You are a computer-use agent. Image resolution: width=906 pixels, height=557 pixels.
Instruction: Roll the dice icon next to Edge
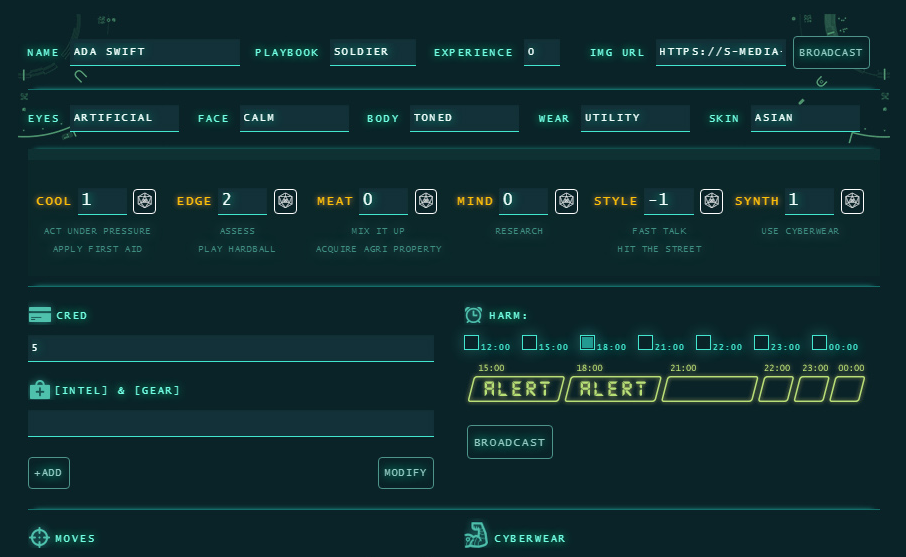[286, 201]
